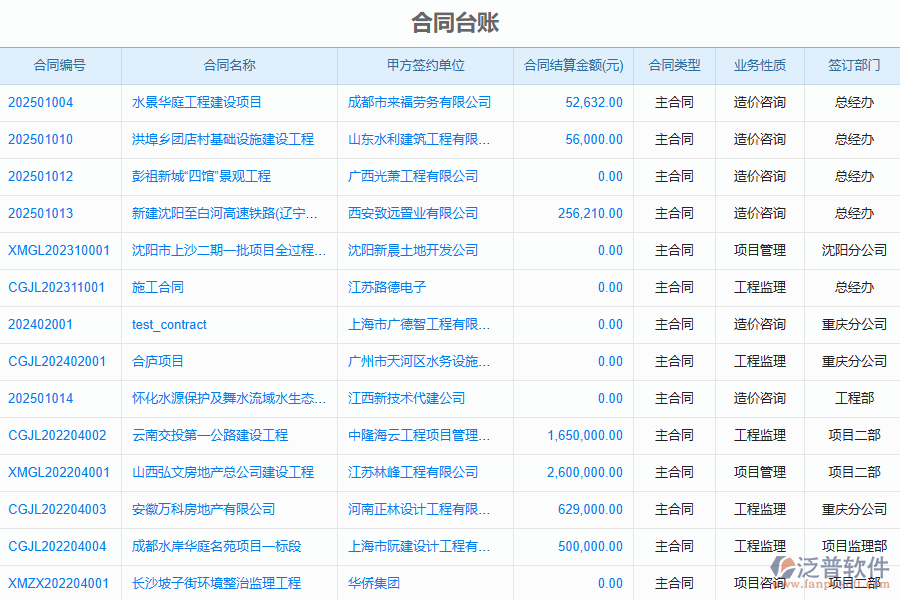Select the 合同结算金额(元) column header
Viewport: 900px width, 600px height.
(573, 66)
